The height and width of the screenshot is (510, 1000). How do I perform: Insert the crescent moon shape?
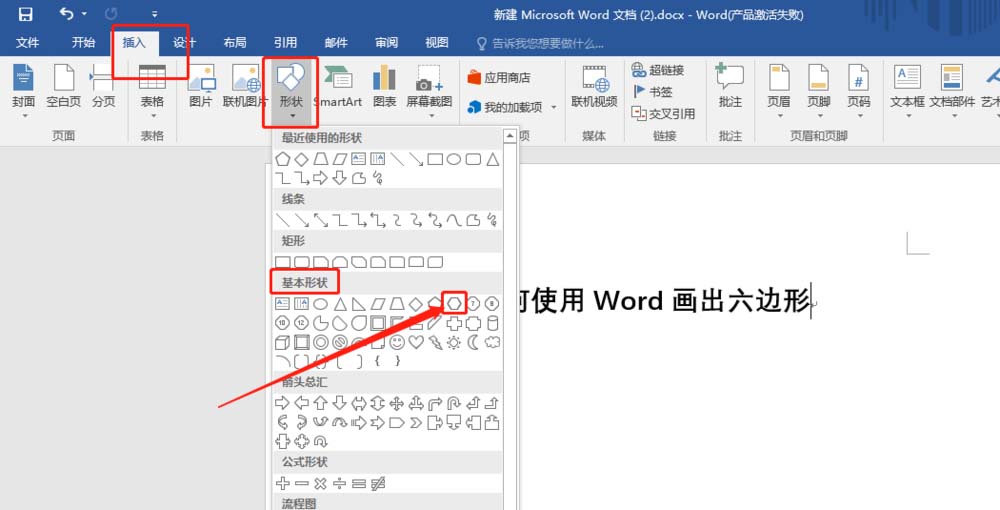(x=473, y=343)
